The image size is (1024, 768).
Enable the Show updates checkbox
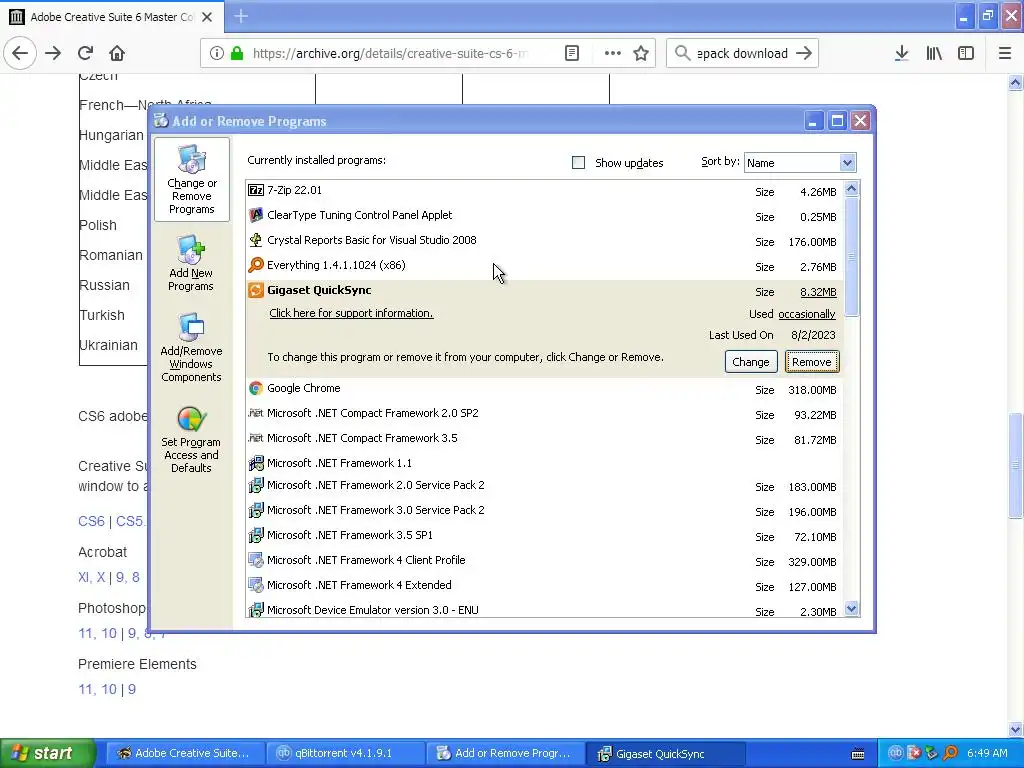click(x=579, y=163)
